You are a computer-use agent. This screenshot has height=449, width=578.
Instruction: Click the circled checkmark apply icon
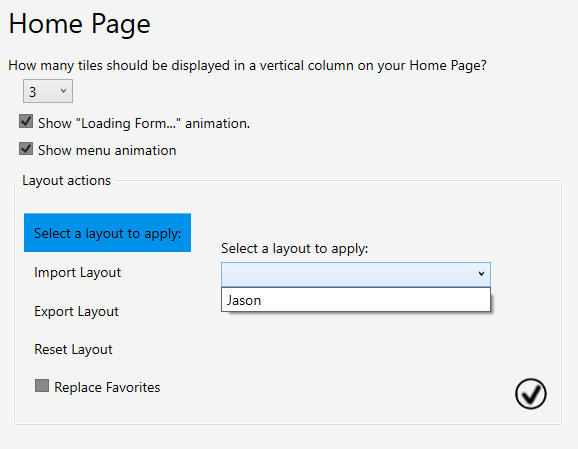tap(530, 394)
